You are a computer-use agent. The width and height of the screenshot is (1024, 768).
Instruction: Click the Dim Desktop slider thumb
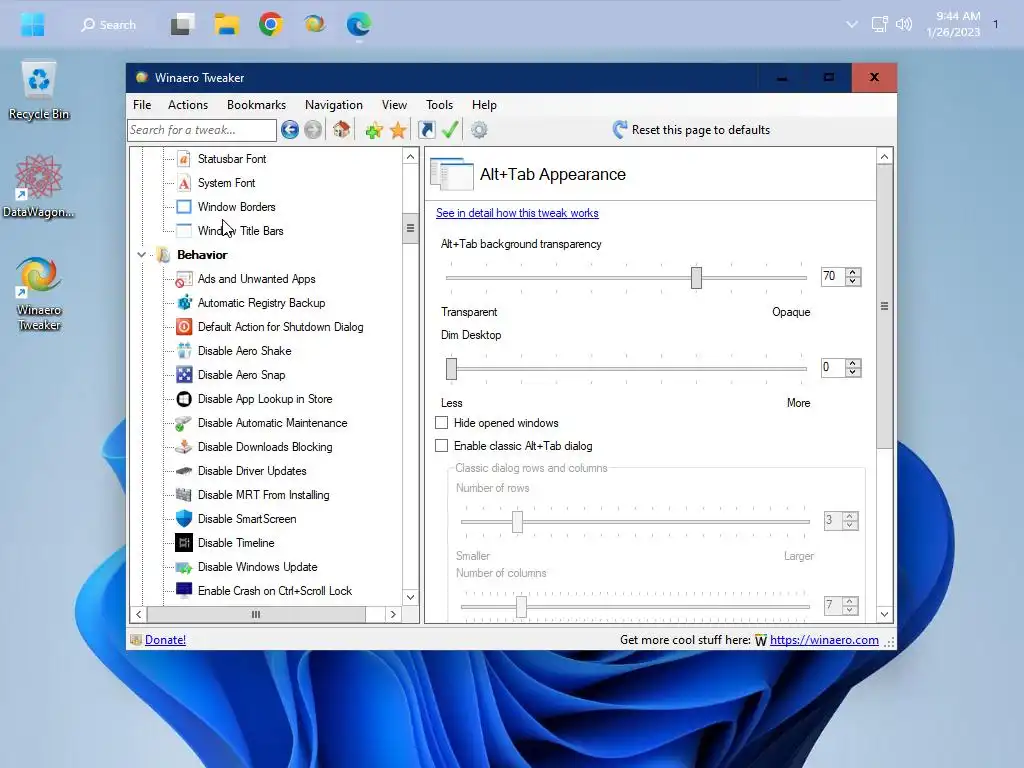pyautogui.click(x=451, y=368)
